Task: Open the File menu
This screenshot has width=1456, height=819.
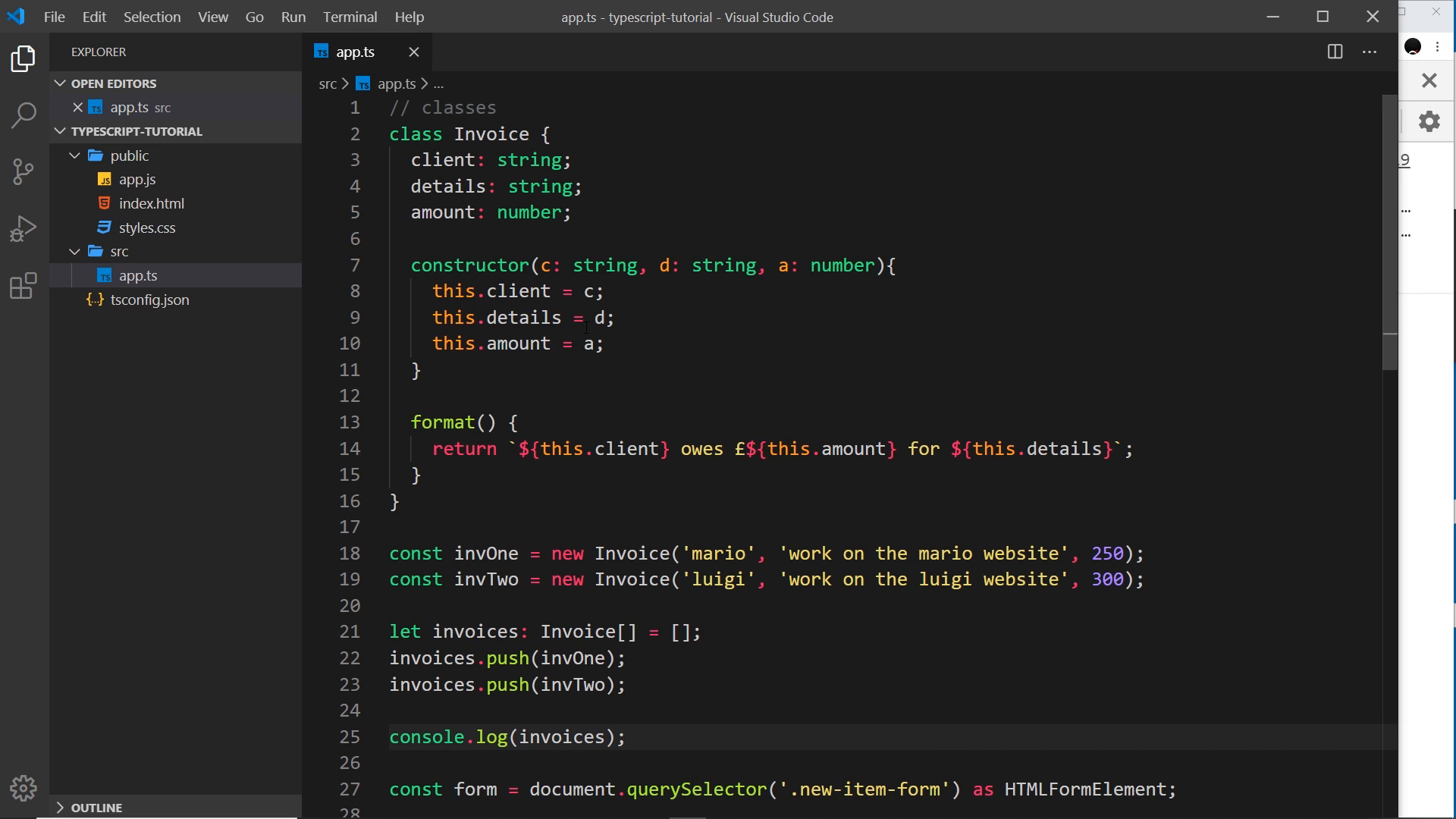Action: click(x=54, y=17)
